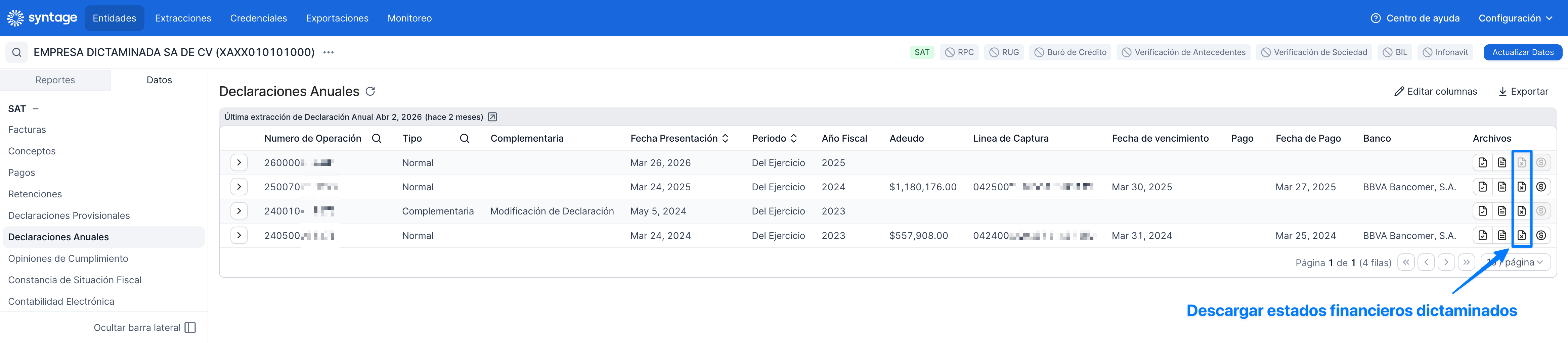Go to last page of results
The width and height of the screenshot is (1568, 343).
[1466, 262]
